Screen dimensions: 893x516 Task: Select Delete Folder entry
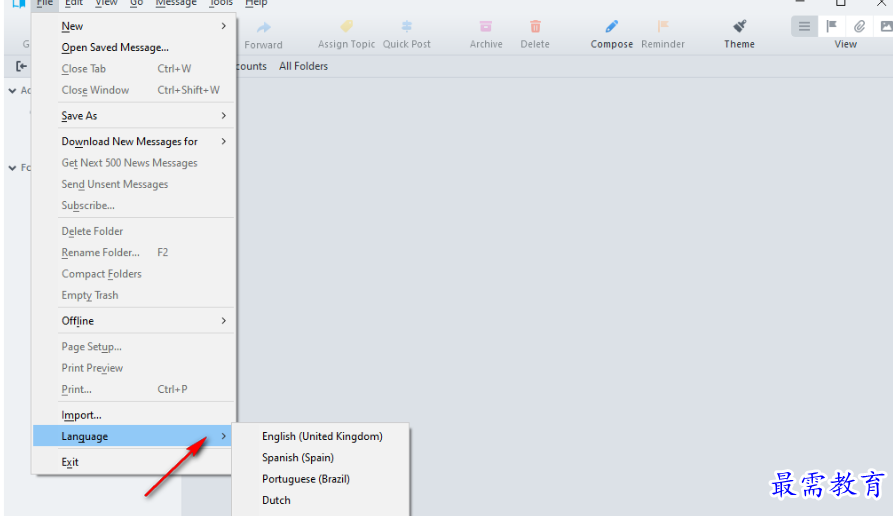[134, 231]
